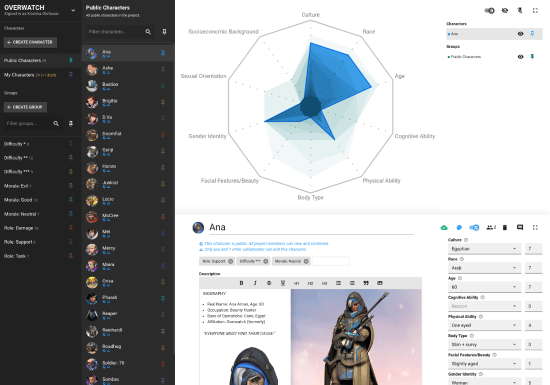
Task: Click the delete trash icon for Ana
Action: pyautogui.click(x=505, y=228)
